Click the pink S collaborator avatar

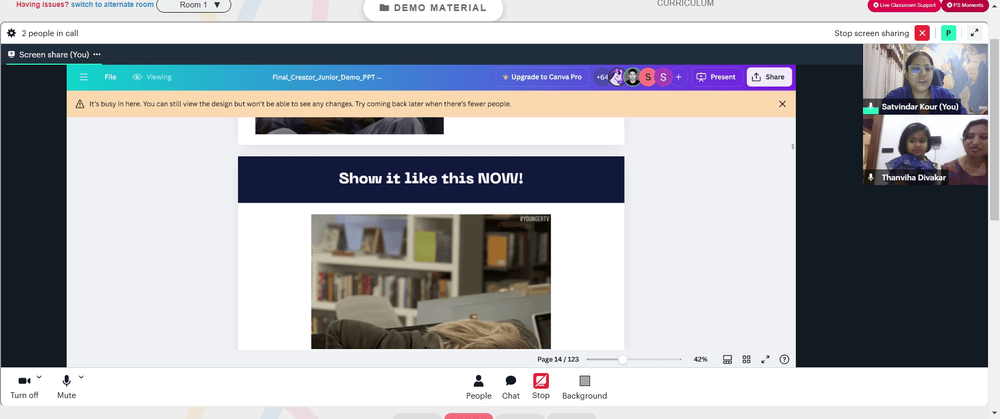647,77
